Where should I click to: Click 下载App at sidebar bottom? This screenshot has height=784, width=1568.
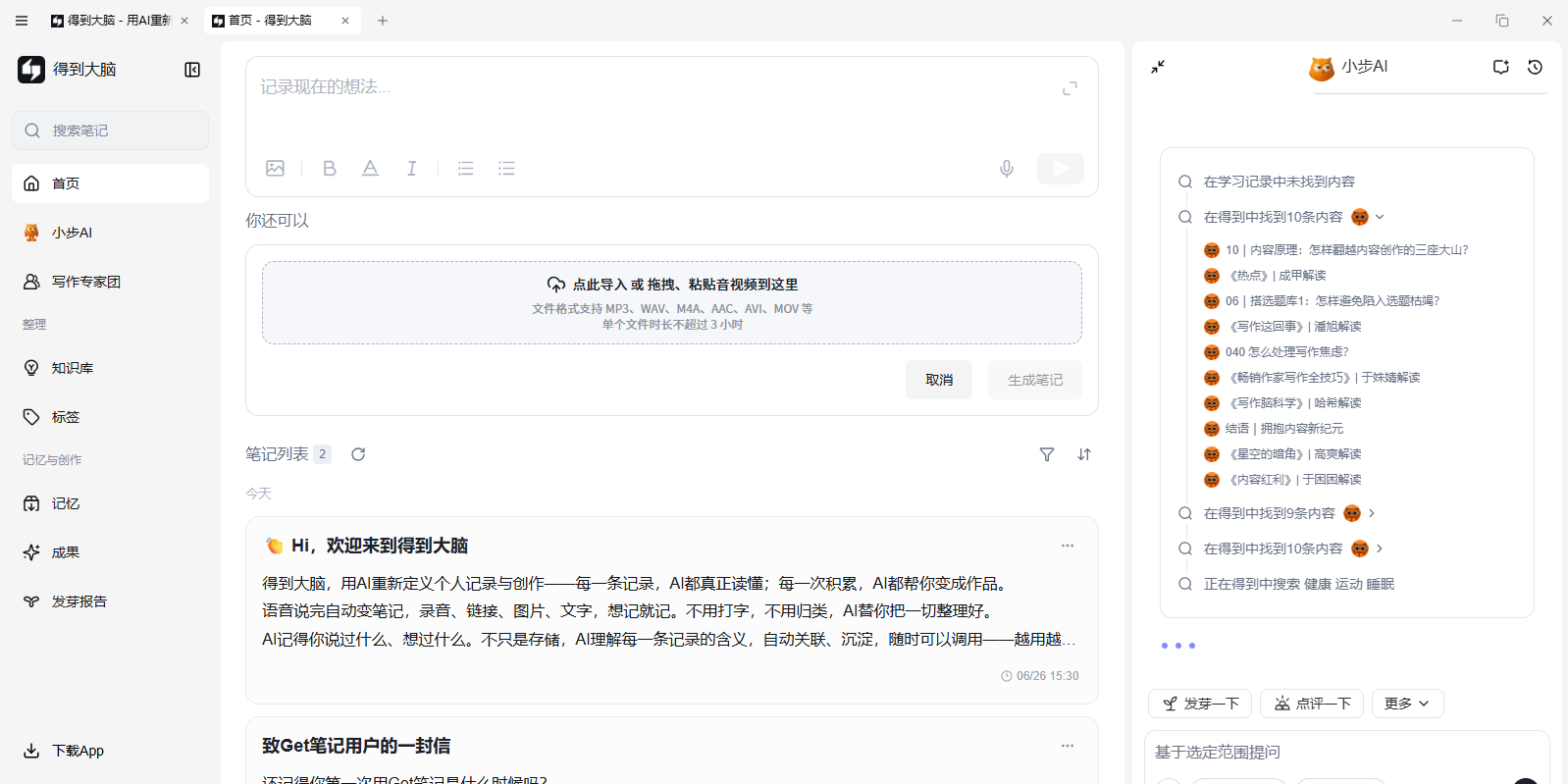(x=65, y=751)
